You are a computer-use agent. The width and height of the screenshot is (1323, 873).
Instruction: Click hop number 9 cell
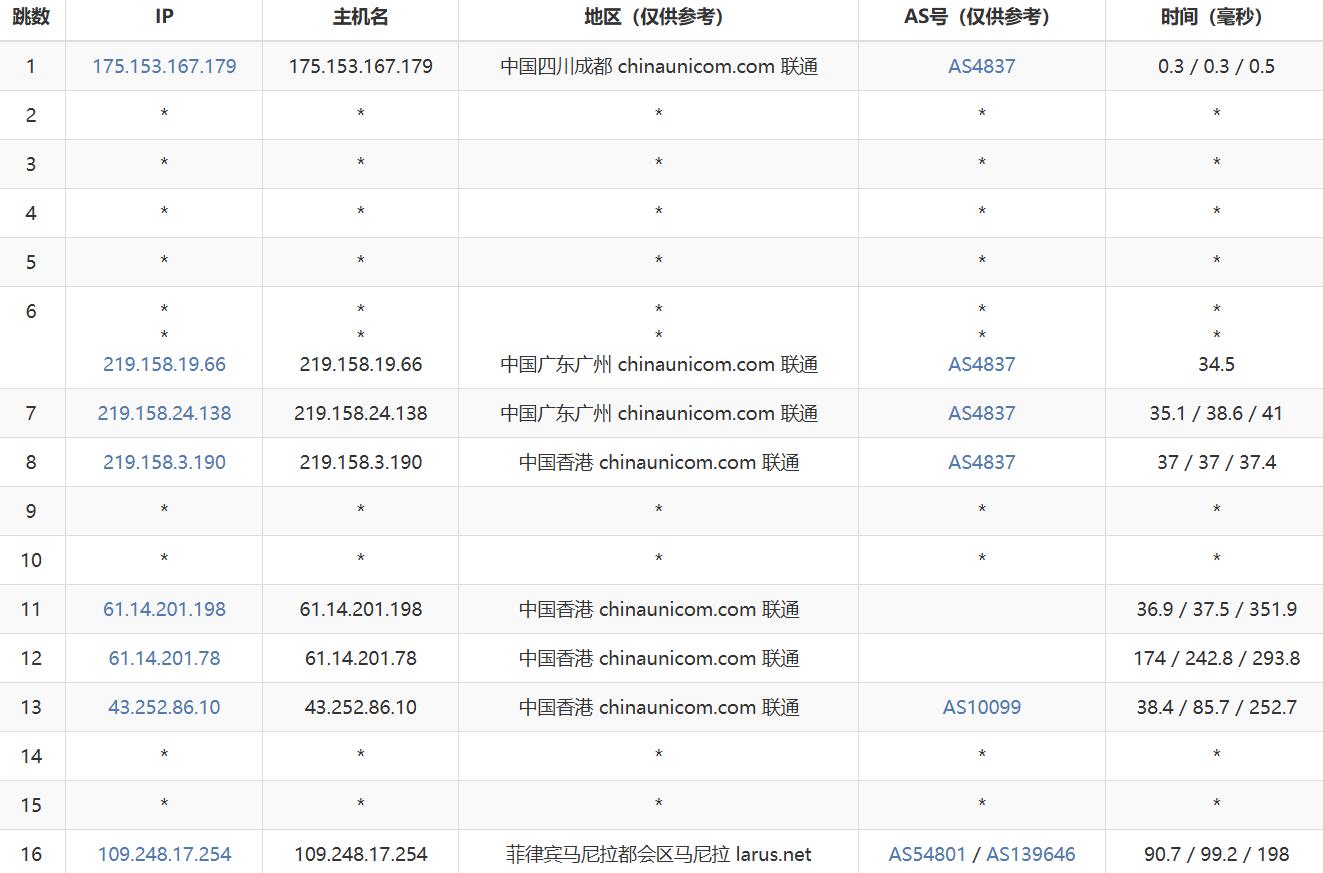click(x=32, y=511)
